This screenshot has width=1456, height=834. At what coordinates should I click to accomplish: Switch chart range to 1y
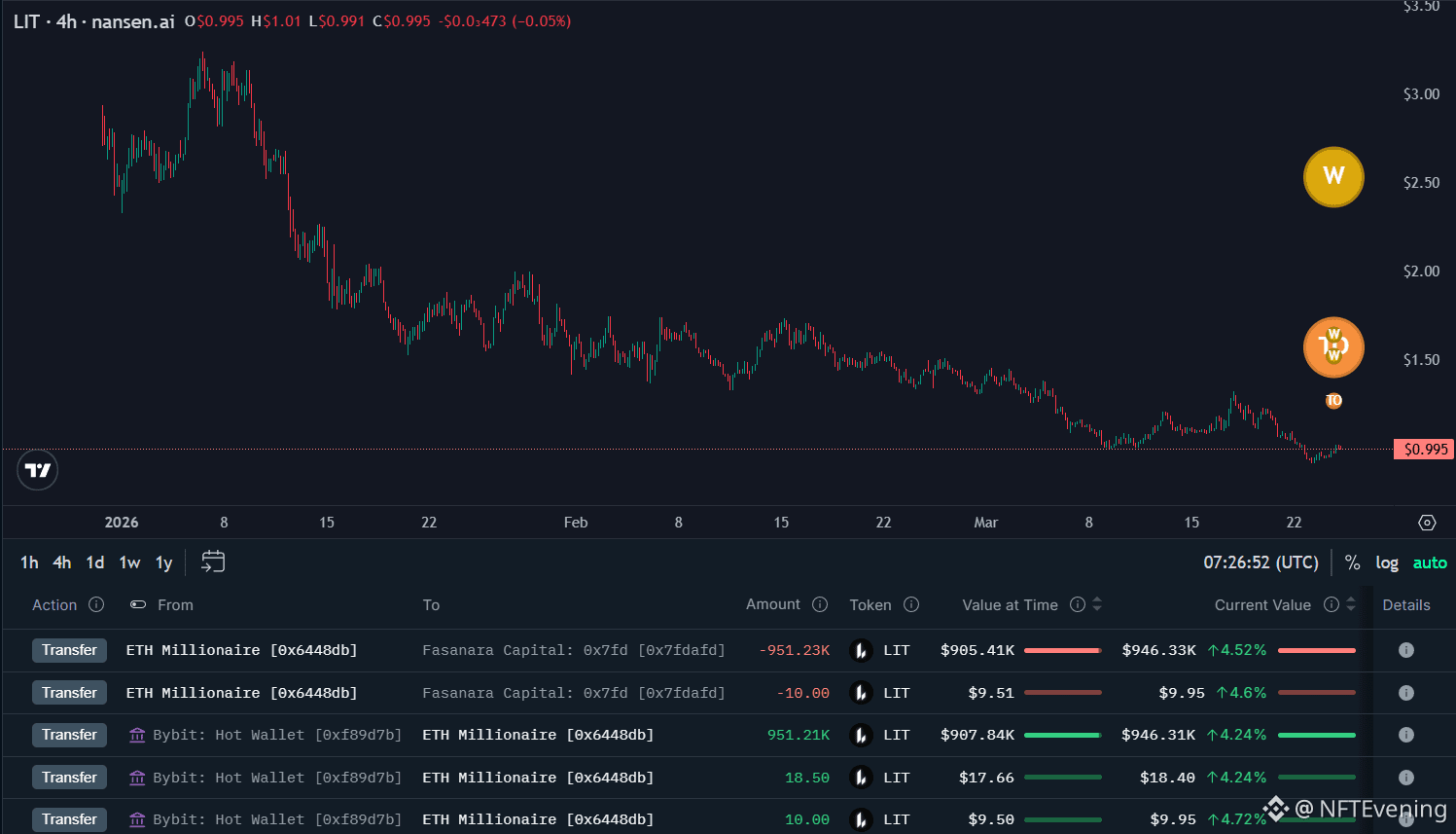164,562
